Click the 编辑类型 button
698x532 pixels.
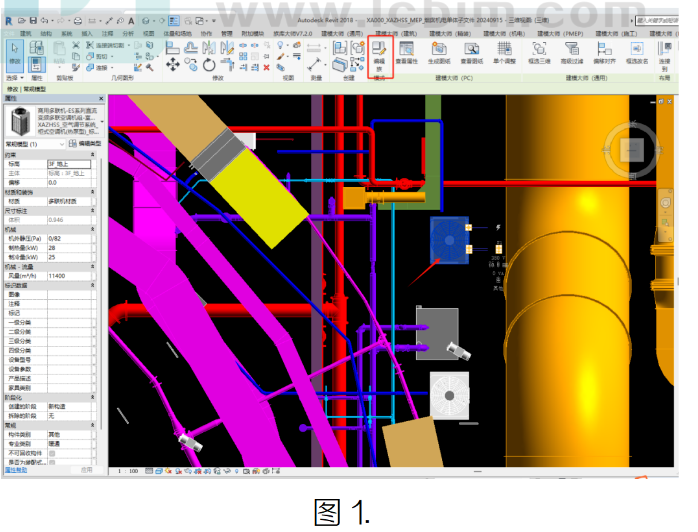click(85, 144)
